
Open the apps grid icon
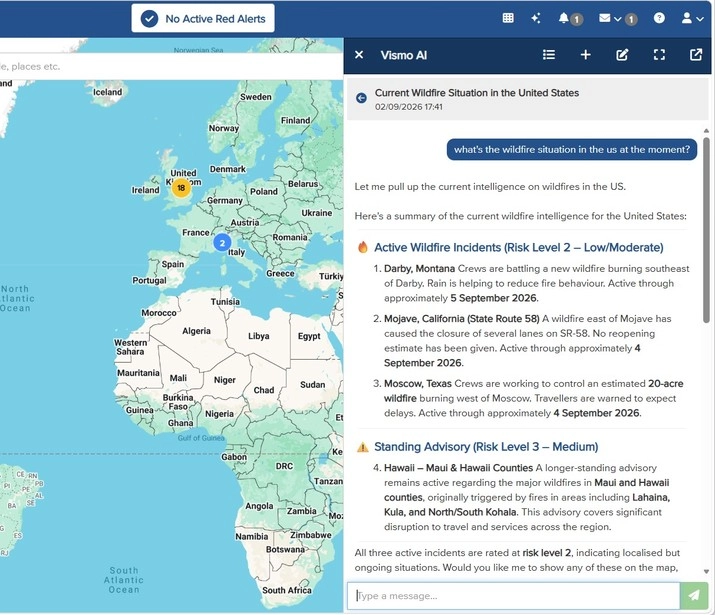508,18
